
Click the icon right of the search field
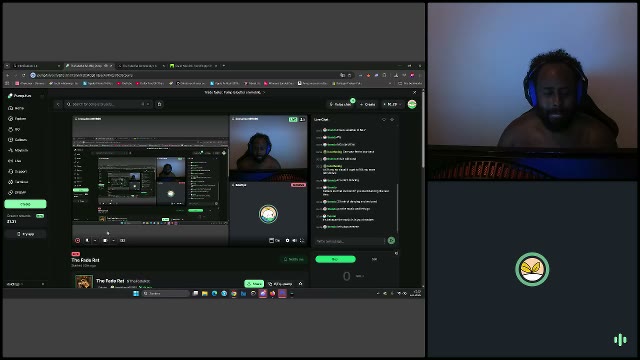pos(160,104)
